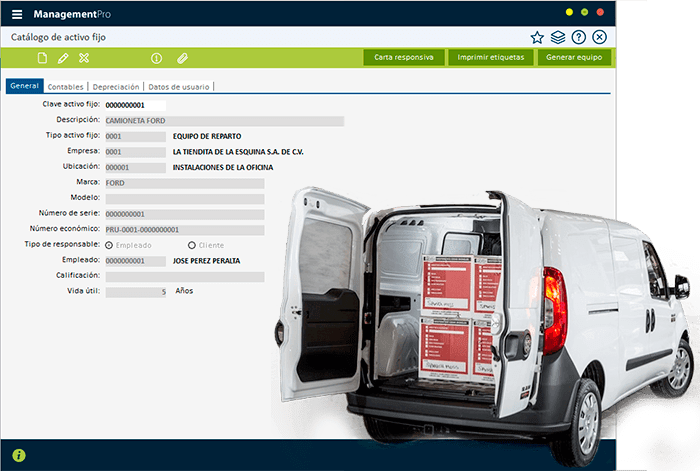The width and height of the screenshot is (700, 471).
Task: Click green window control dot
Action: pos(584,12)
